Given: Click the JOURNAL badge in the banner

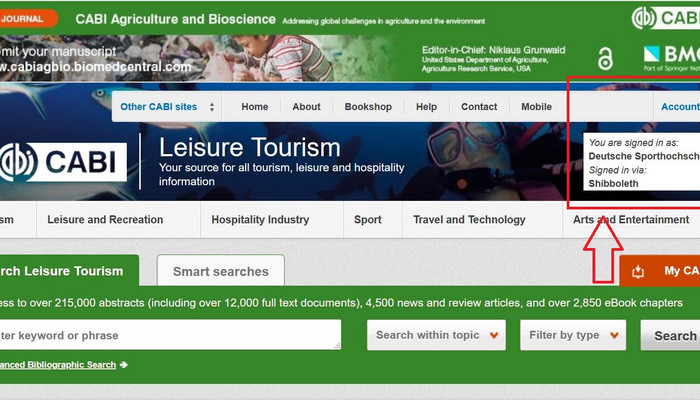Looking at the screenshot, I should click(29, 19).
